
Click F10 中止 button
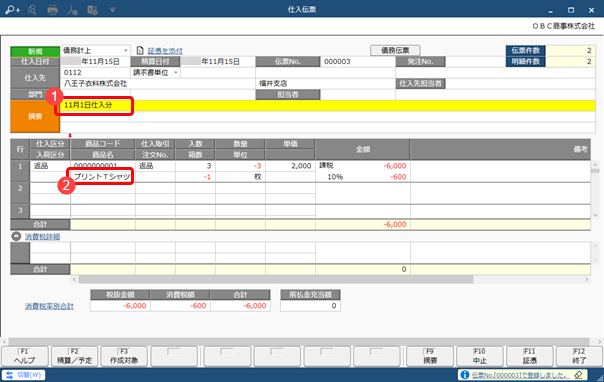480,356
